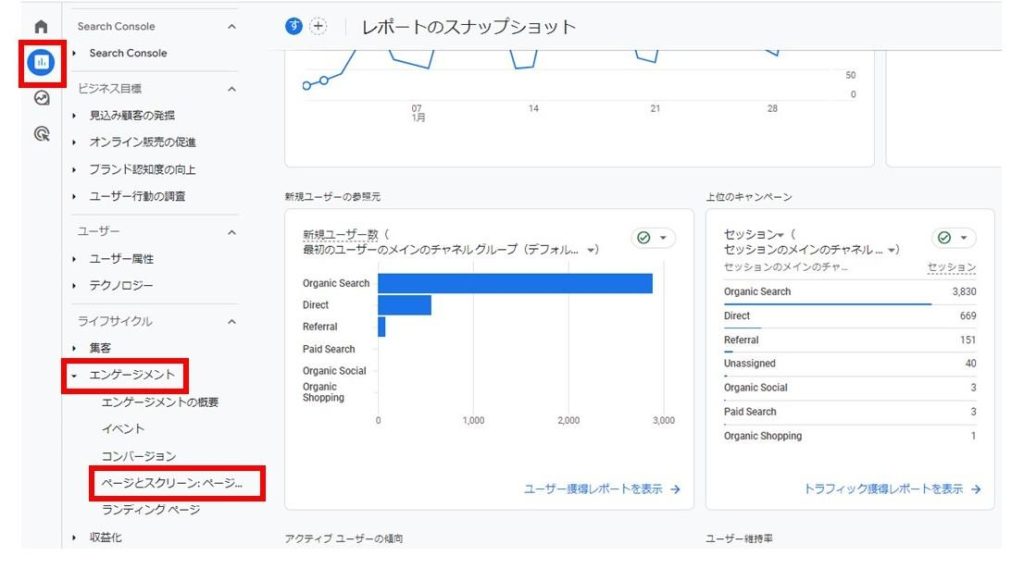Collapse the ビジネス目標 section chevron
The width and height of the screenshot is (1024, 569).
coord(232,89)
